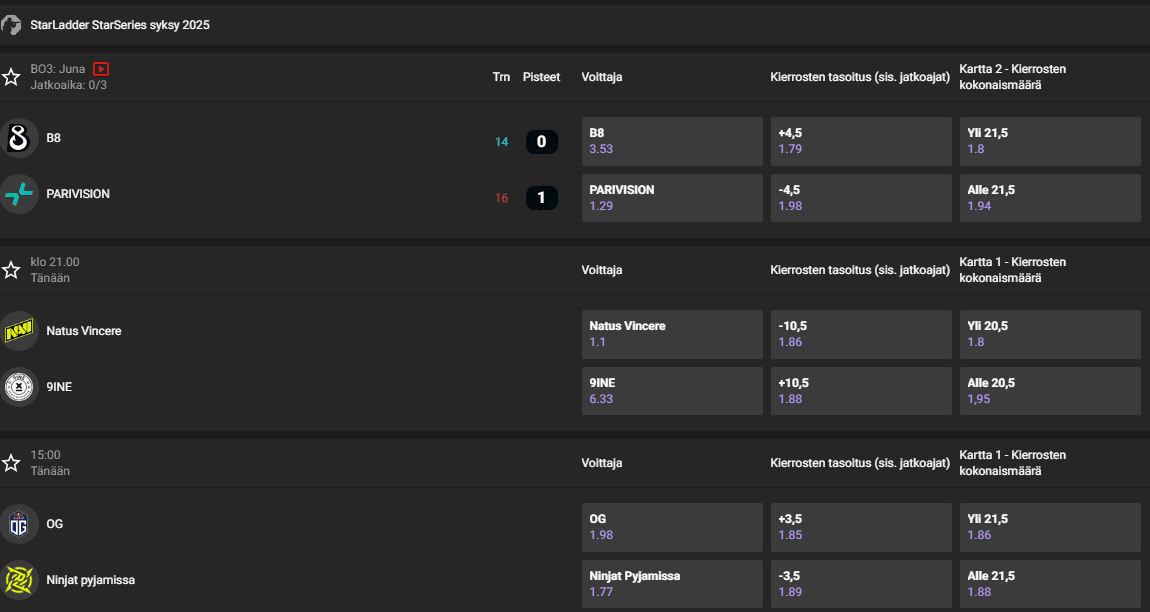1150x612 pixels.
Task: Click the '15:00' start time
Action: pos(45,455)
